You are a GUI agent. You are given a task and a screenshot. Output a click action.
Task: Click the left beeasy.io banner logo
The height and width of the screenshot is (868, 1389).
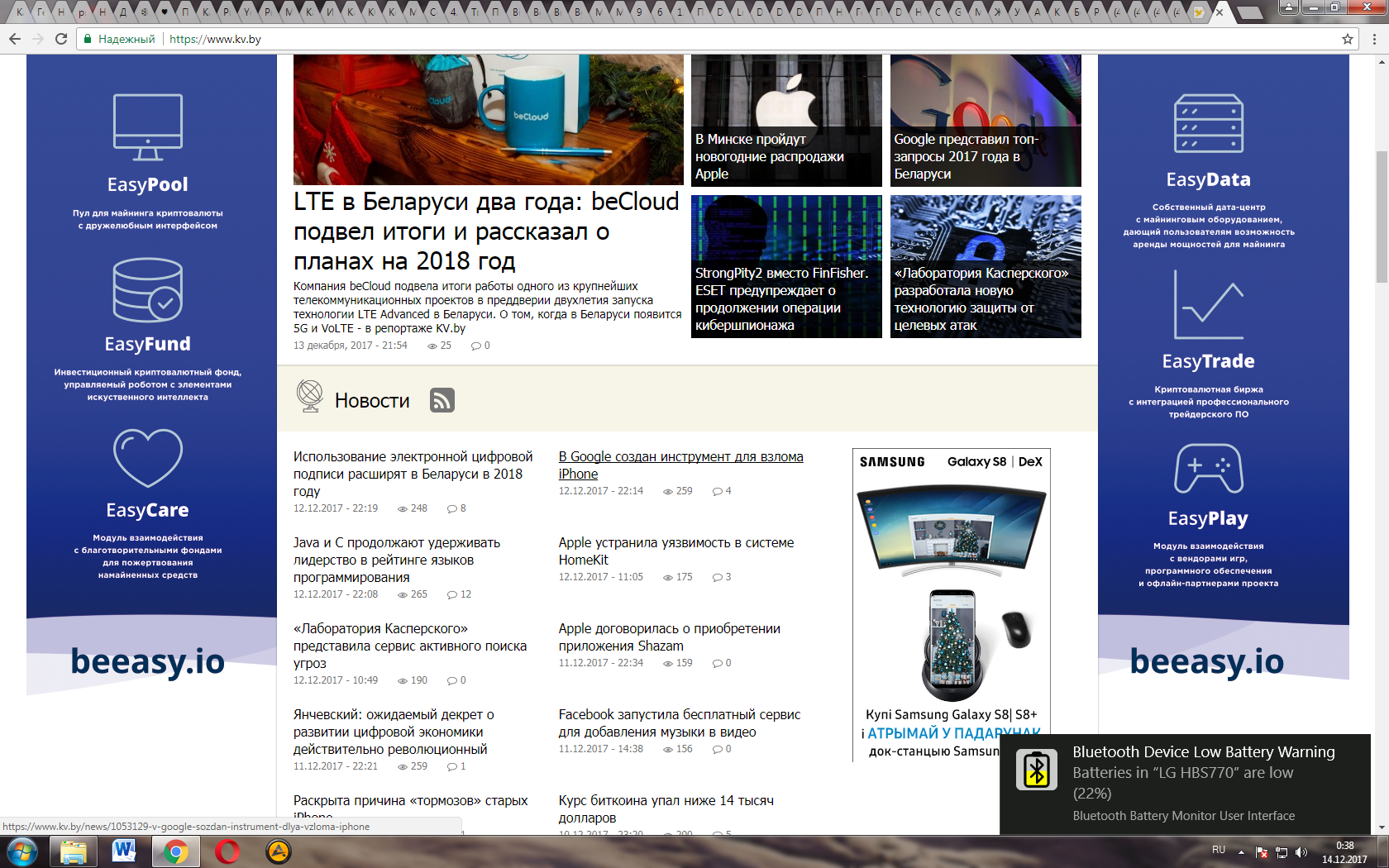point(148,661)
